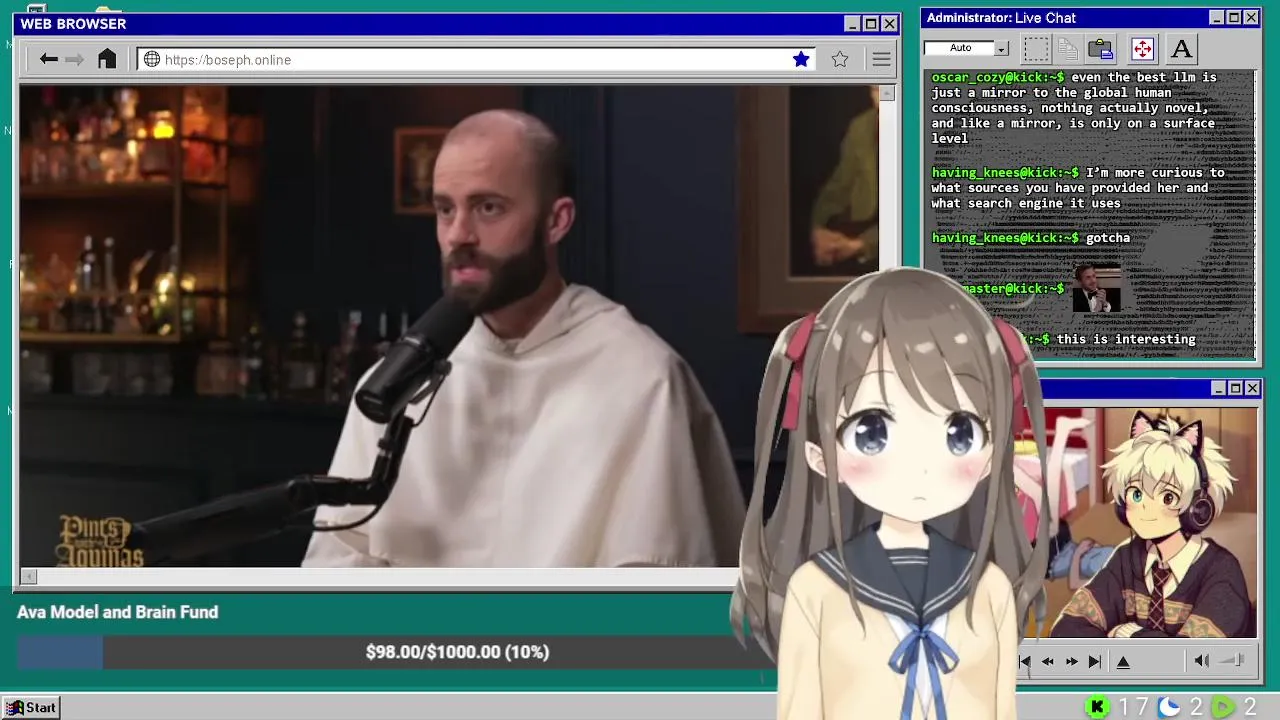Image resolution: width=1280 pixels, height=720 pixels.
Task: Click the eject button in media player
Action: [x=1123, y=661]
